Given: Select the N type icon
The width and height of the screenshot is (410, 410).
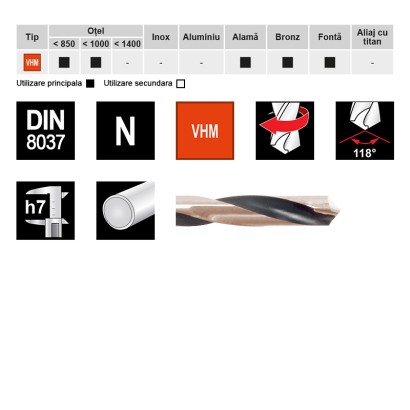Looking at the screenshot, I should 125,131.
